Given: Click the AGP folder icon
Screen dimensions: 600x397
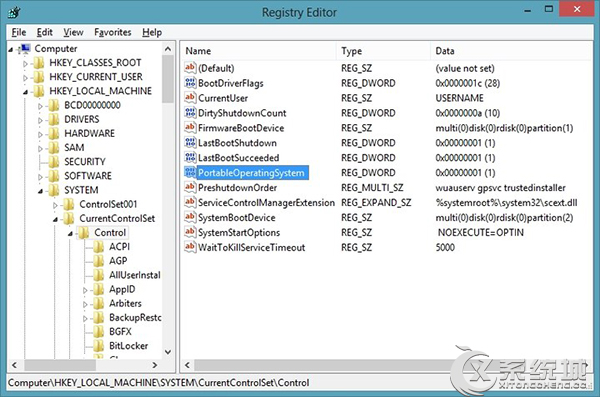Looking at the screenshot, I should pyautogui.click(x=98, y=261).
